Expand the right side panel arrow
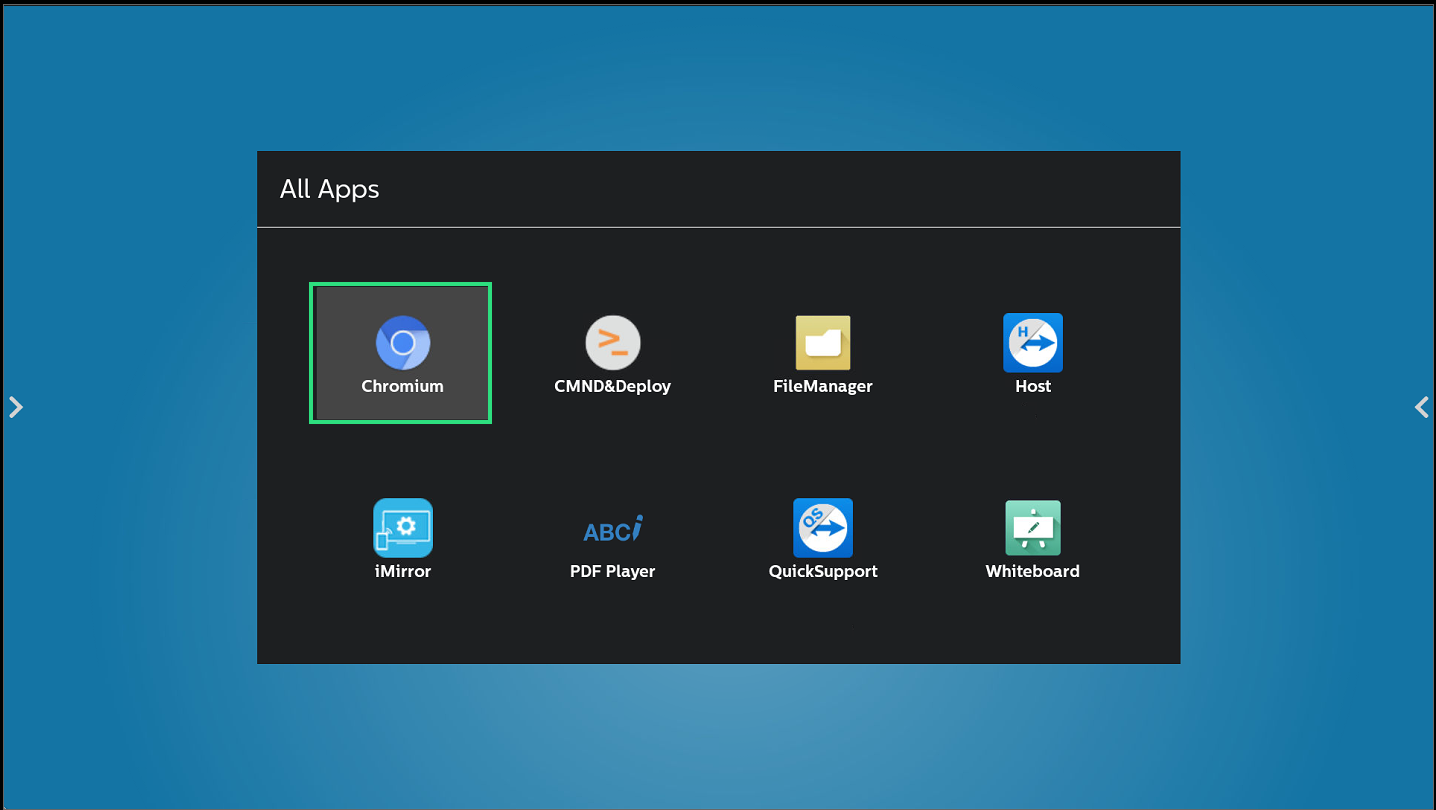The image size is (1436, 810). coord(1421,407)
